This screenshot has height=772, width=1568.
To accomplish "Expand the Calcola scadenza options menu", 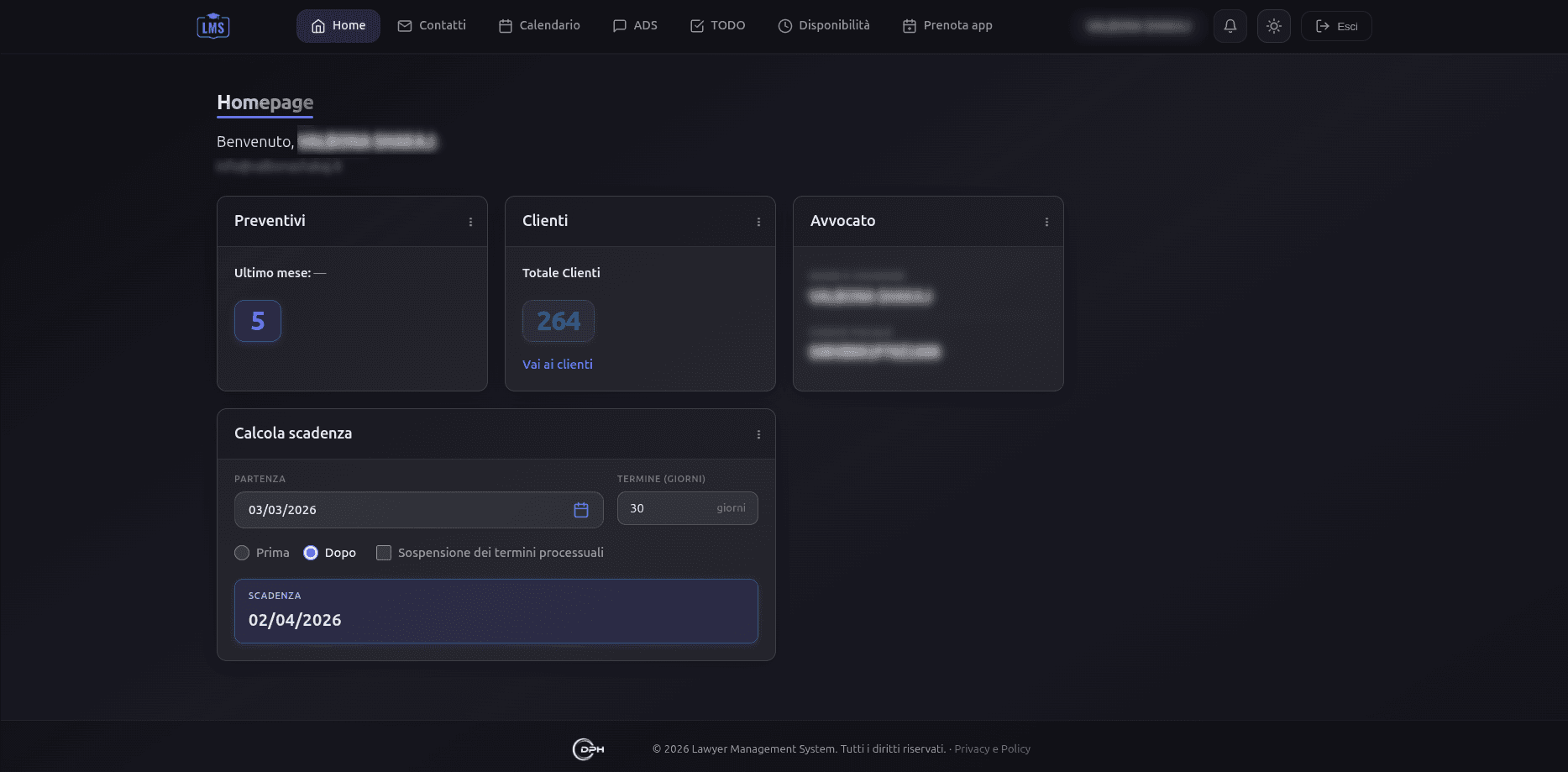I will [758, 434].
